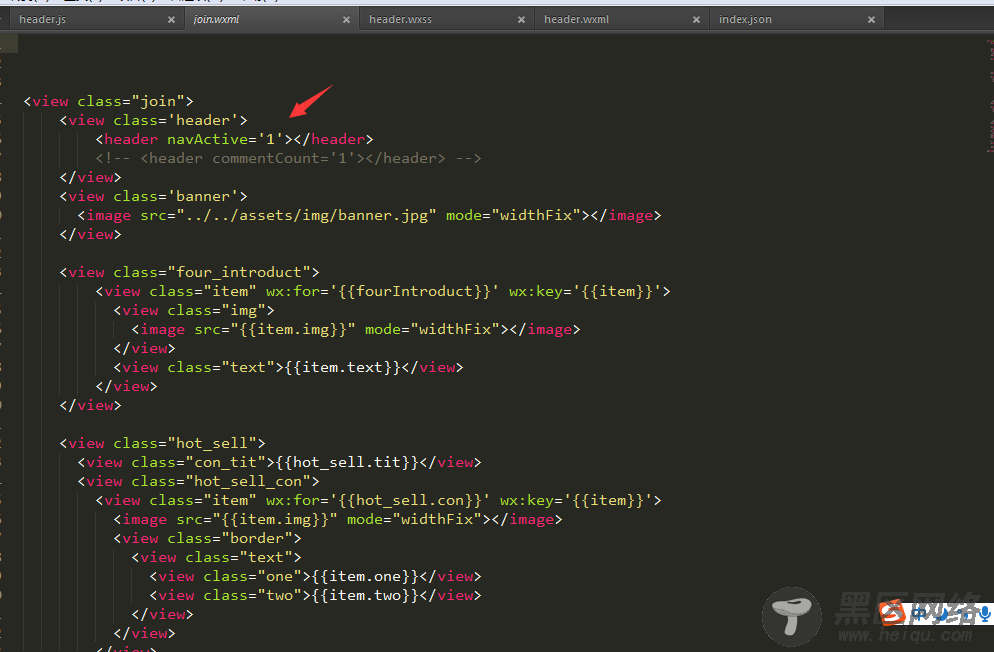994x652 pixels.
Task: Click the class='banner' view line
Action: (x=153, y=196)
